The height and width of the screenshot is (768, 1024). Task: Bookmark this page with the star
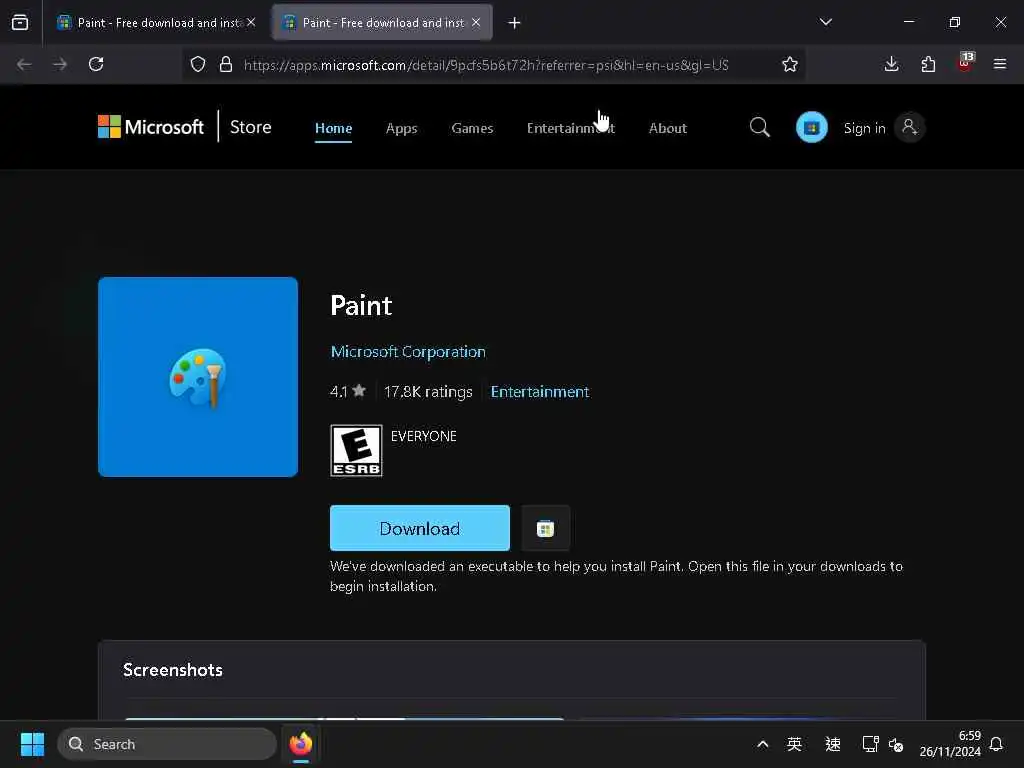tap(790, 64)
